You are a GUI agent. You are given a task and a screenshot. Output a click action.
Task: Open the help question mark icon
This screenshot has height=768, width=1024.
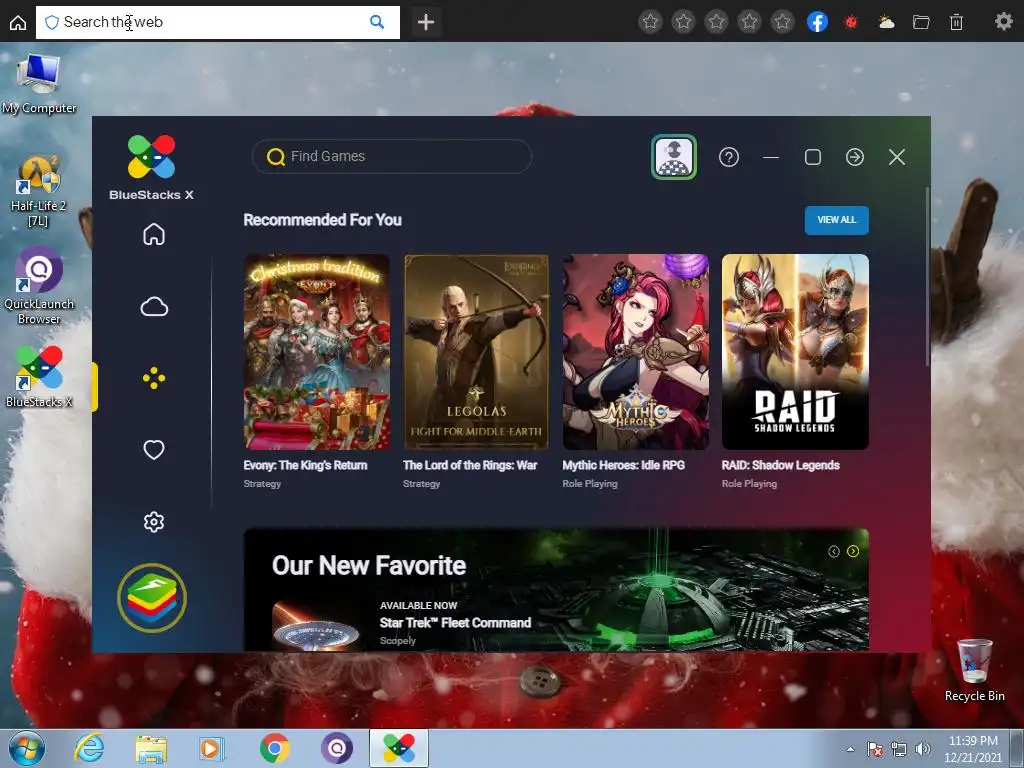click(x=729, y=157)
